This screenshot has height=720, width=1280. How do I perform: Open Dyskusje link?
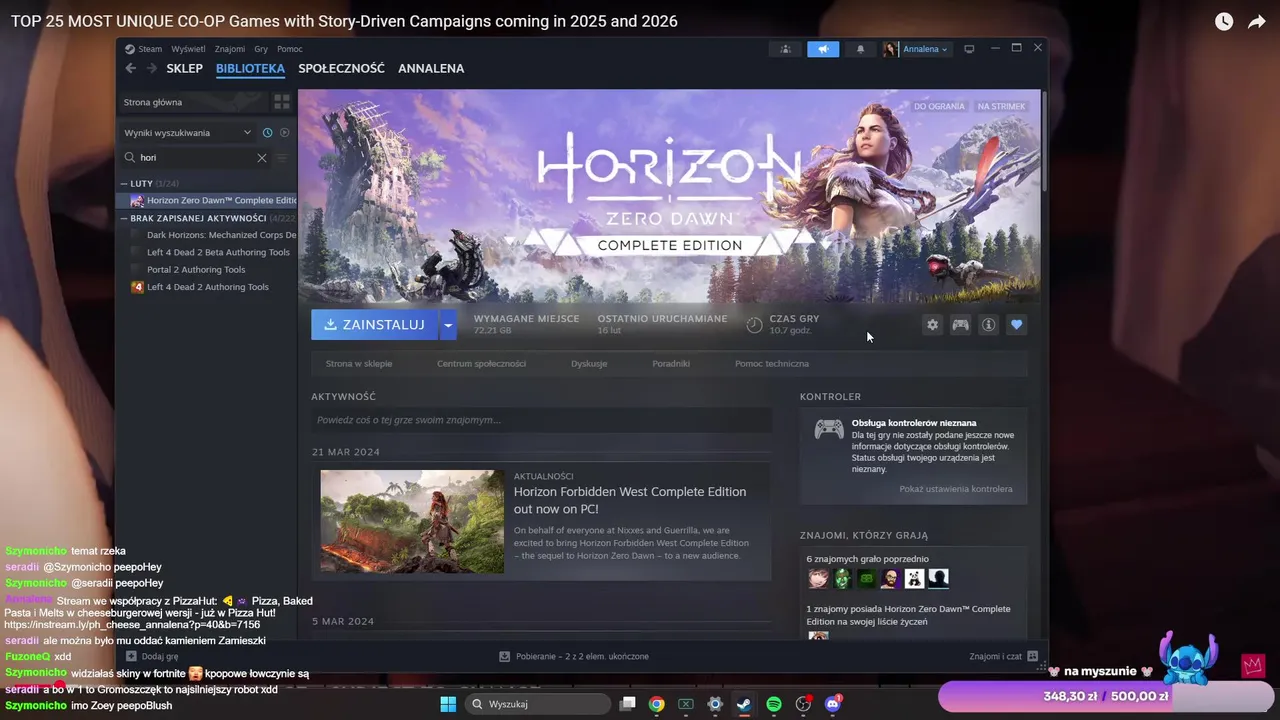coord(589,364)
